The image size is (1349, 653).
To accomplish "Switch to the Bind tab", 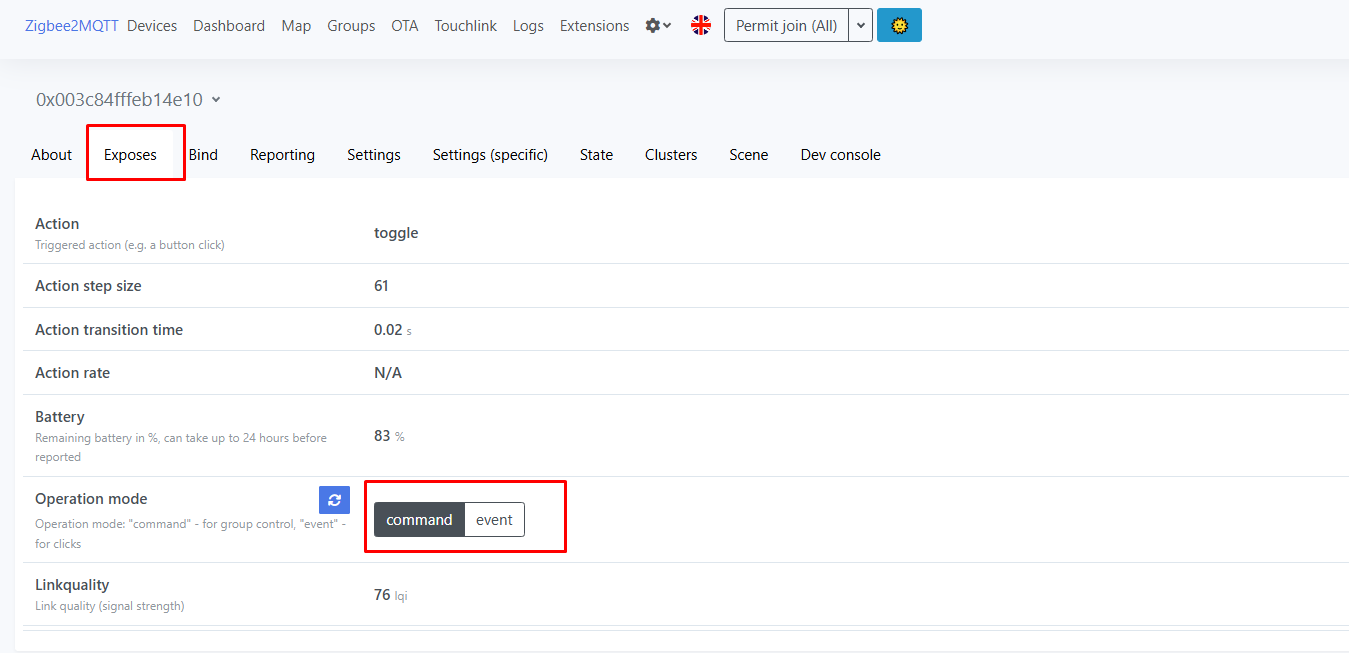I will coord(203,155).
